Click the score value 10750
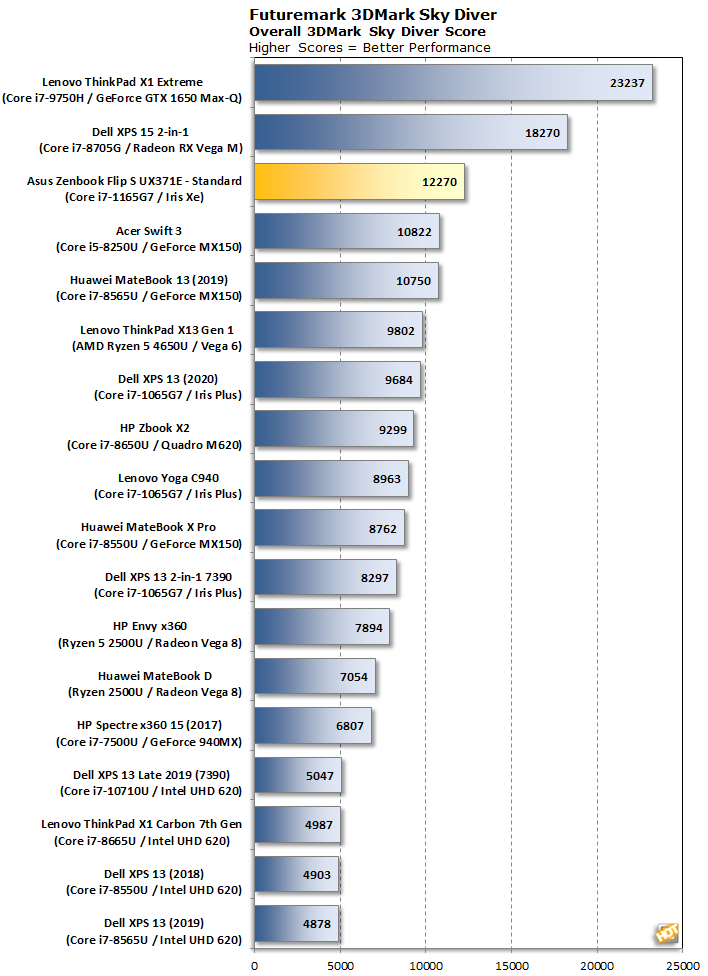The width and height of the screenshot is (708, 976). (x=413, y=281)
